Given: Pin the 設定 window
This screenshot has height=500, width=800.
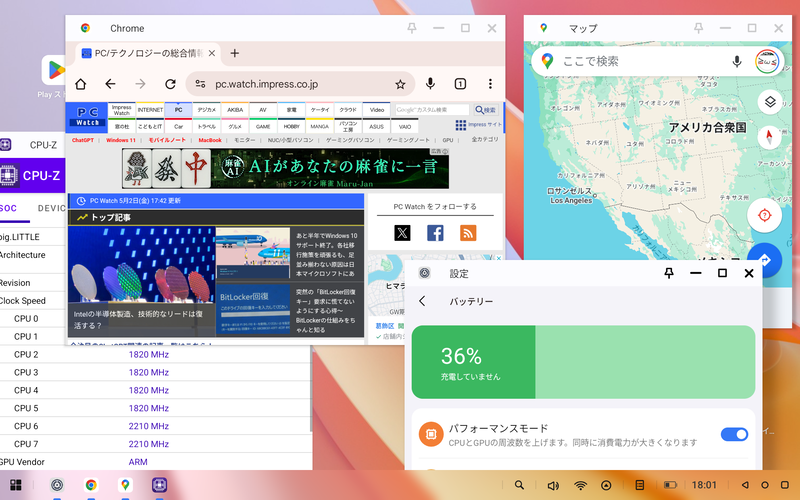Looking at the screenshot, I should tap(669, 273).
